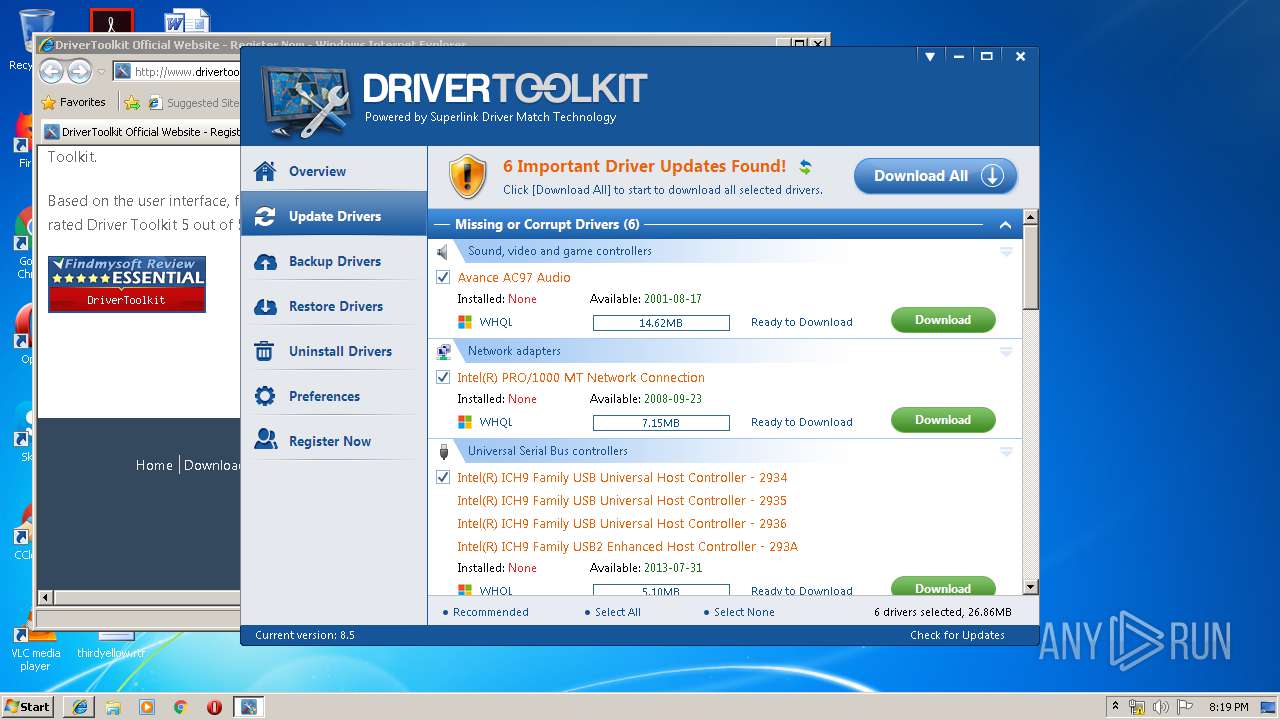Click the 5.10MB progress bar
Image resolution: width=1280 pixels, height=720 pixels.
click(x=661, y=590)
